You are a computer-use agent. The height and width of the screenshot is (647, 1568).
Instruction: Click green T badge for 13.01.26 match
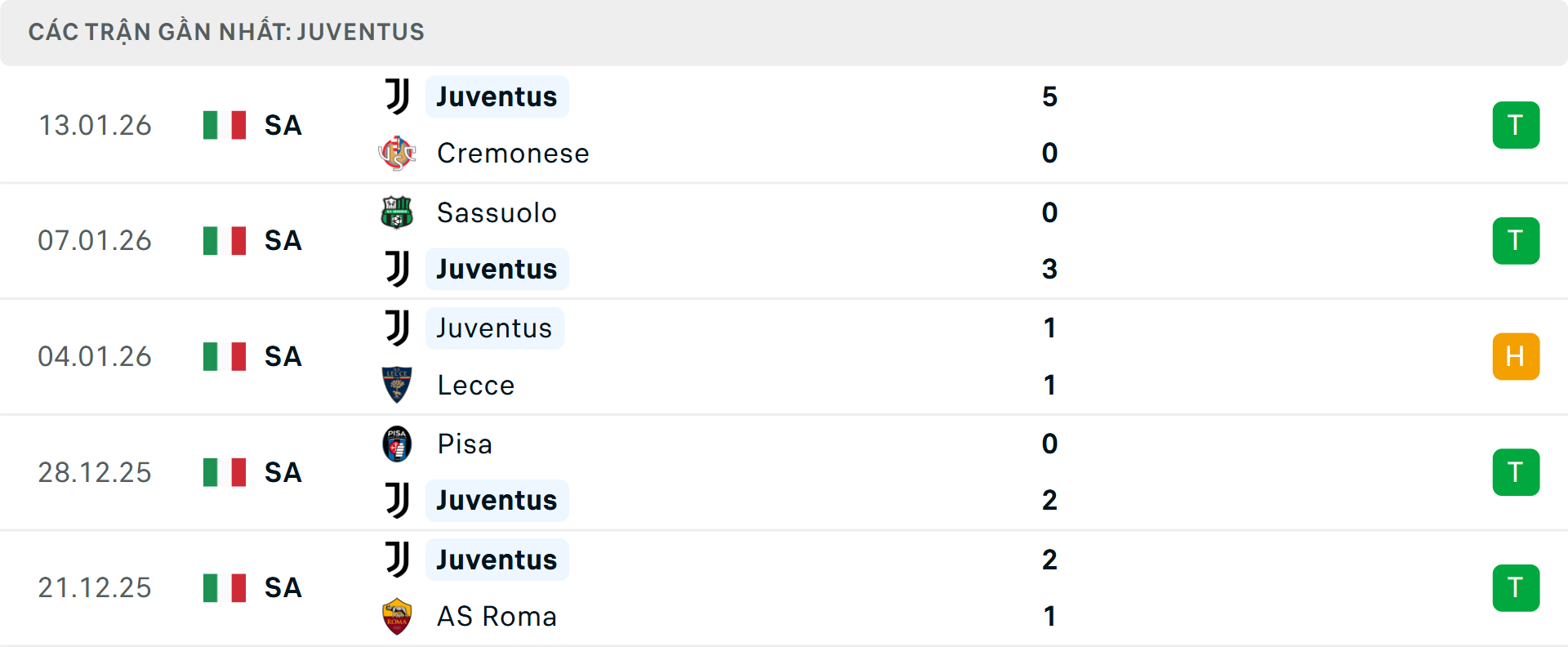tap(1516, 125)
